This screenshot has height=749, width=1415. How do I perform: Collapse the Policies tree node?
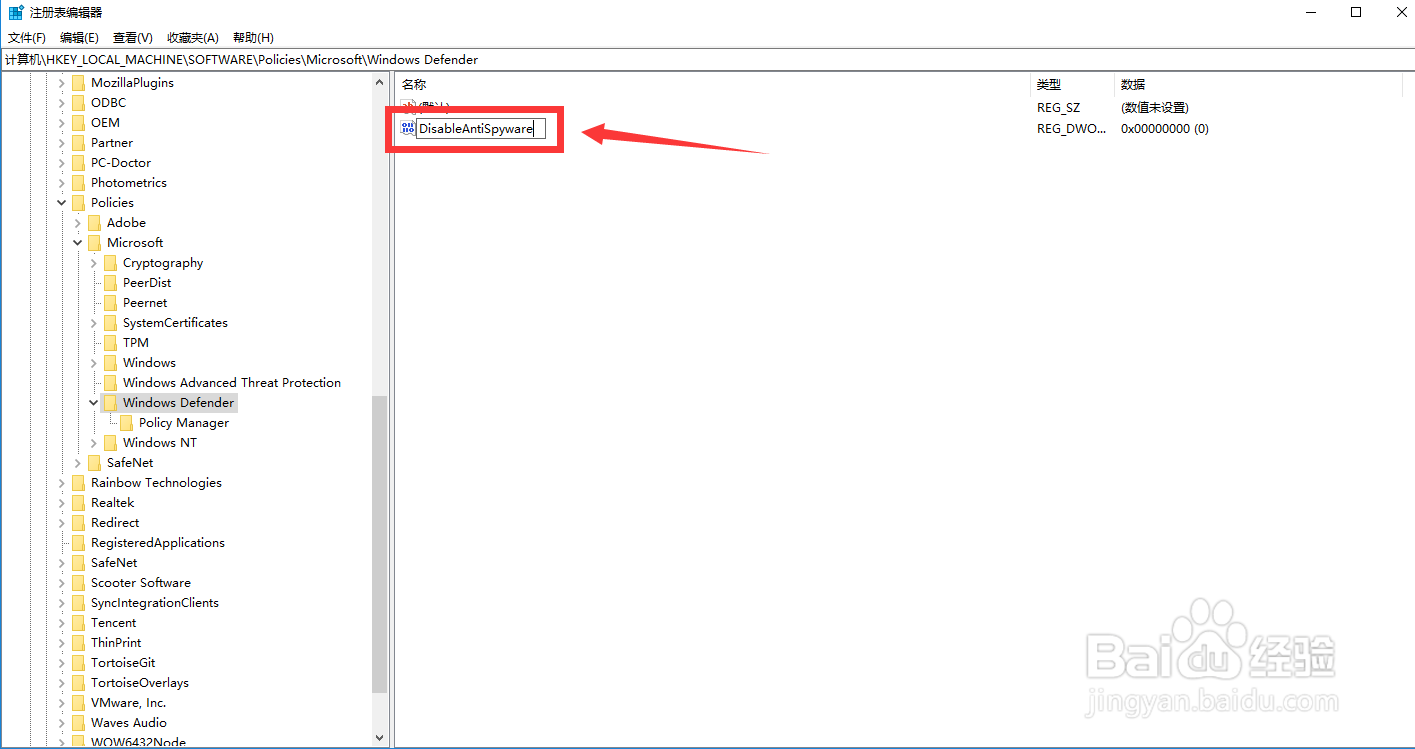[62, 202]
